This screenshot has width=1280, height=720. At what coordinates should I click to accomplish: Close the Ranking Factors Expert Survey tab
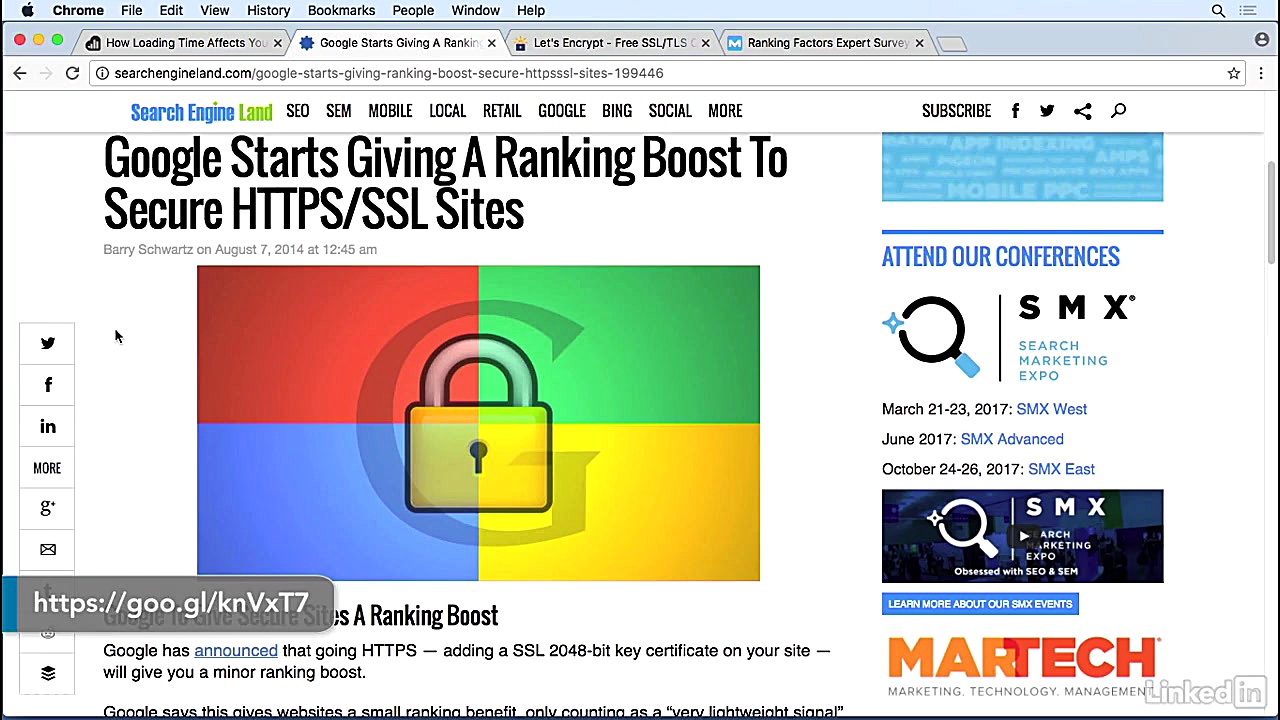coord(919,43)
